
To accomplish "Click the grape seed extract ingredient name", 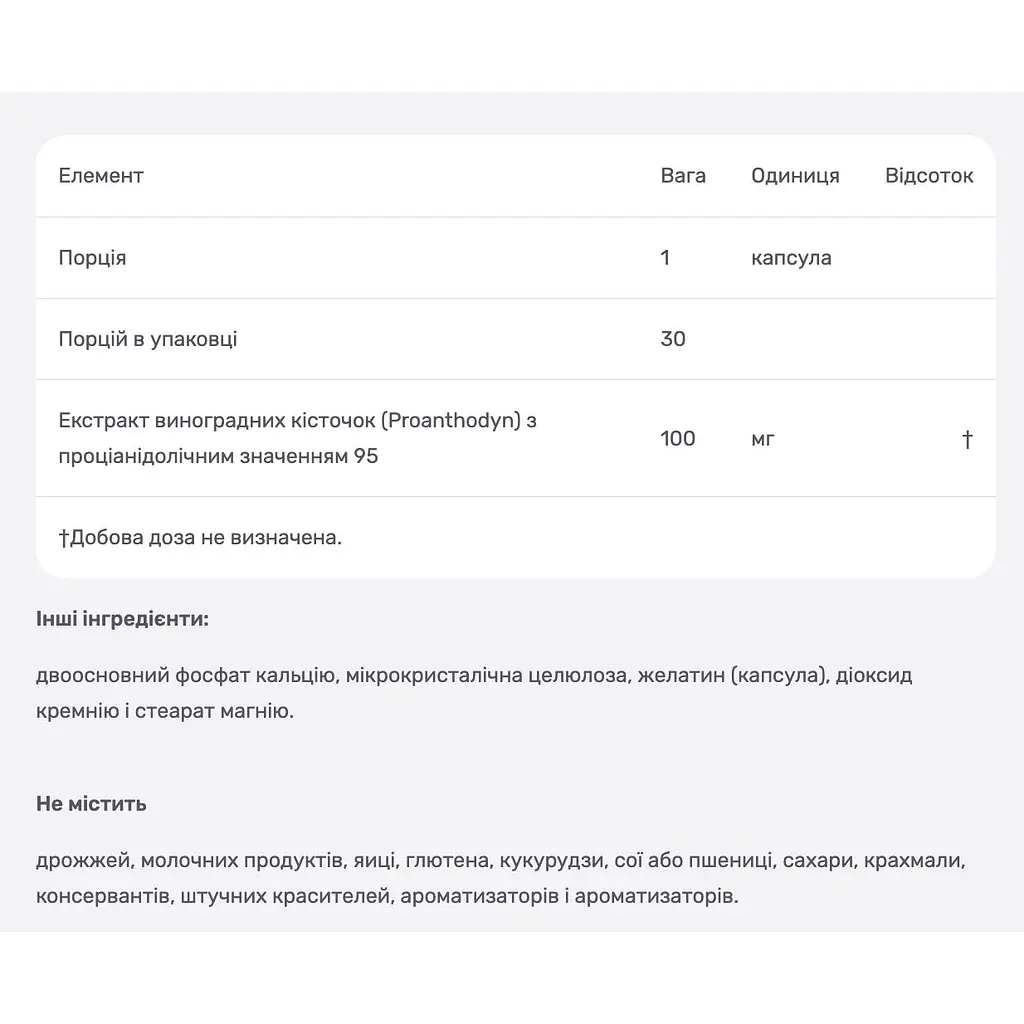I will (x=297, y=438).
